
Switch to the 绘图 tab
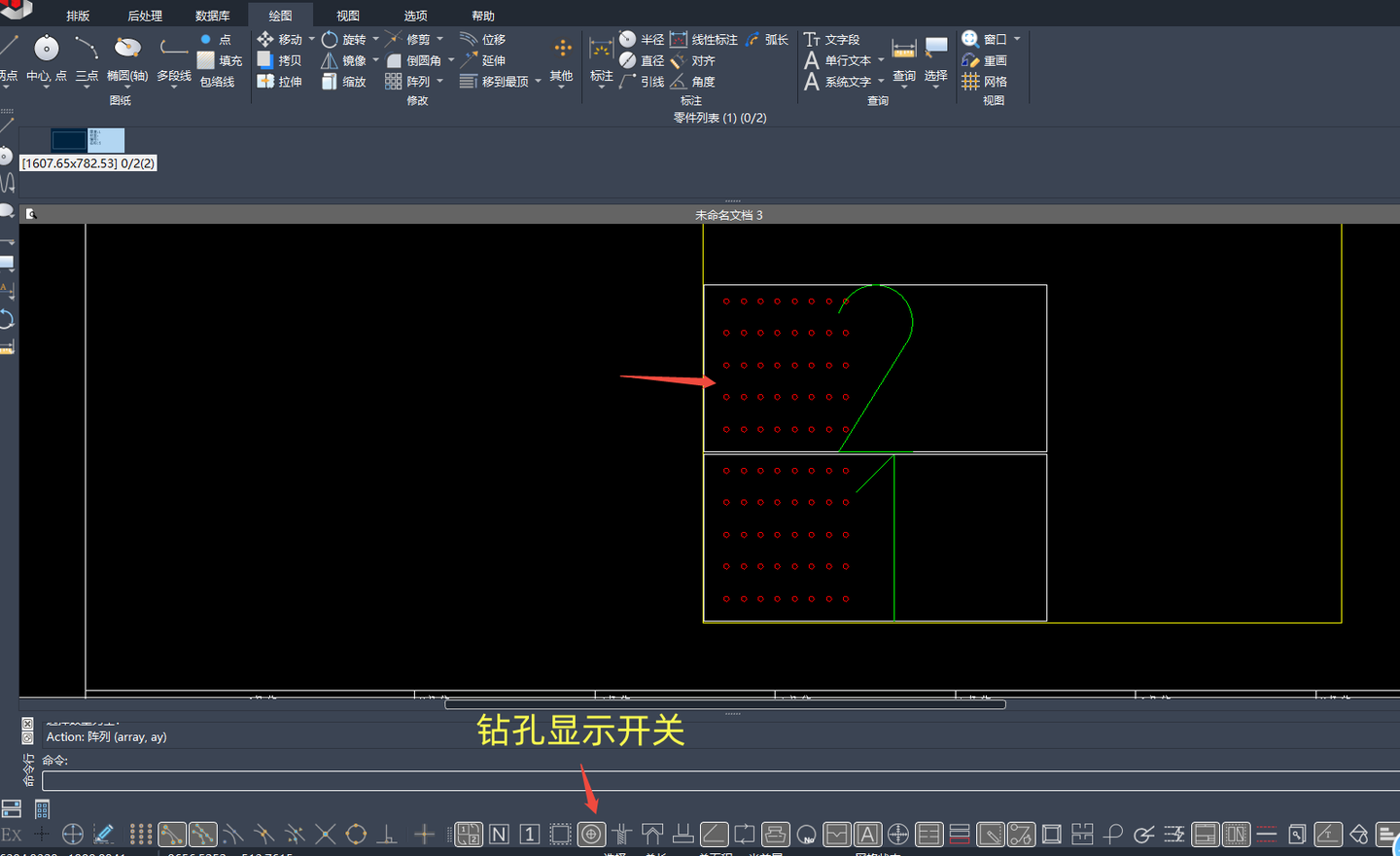click(280, 16)
